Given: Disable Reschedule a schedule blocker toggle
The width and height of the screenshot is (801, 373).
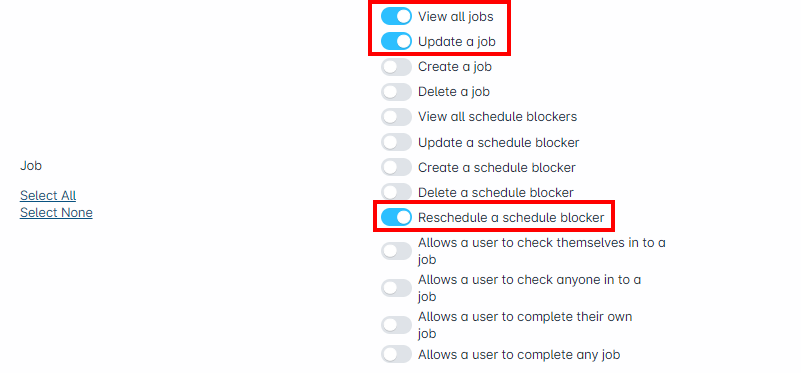Looking at the screenshot, I should coord(396,217).
